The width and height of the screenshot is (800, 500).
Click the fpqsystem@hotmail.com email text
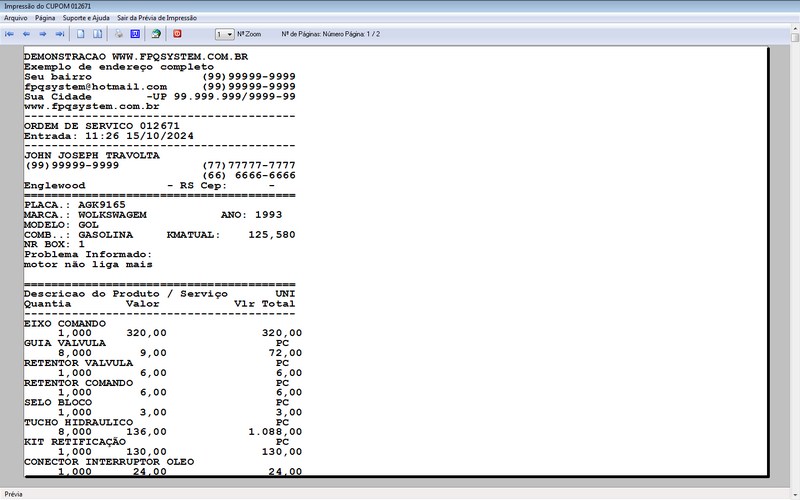tap(95, 87)
